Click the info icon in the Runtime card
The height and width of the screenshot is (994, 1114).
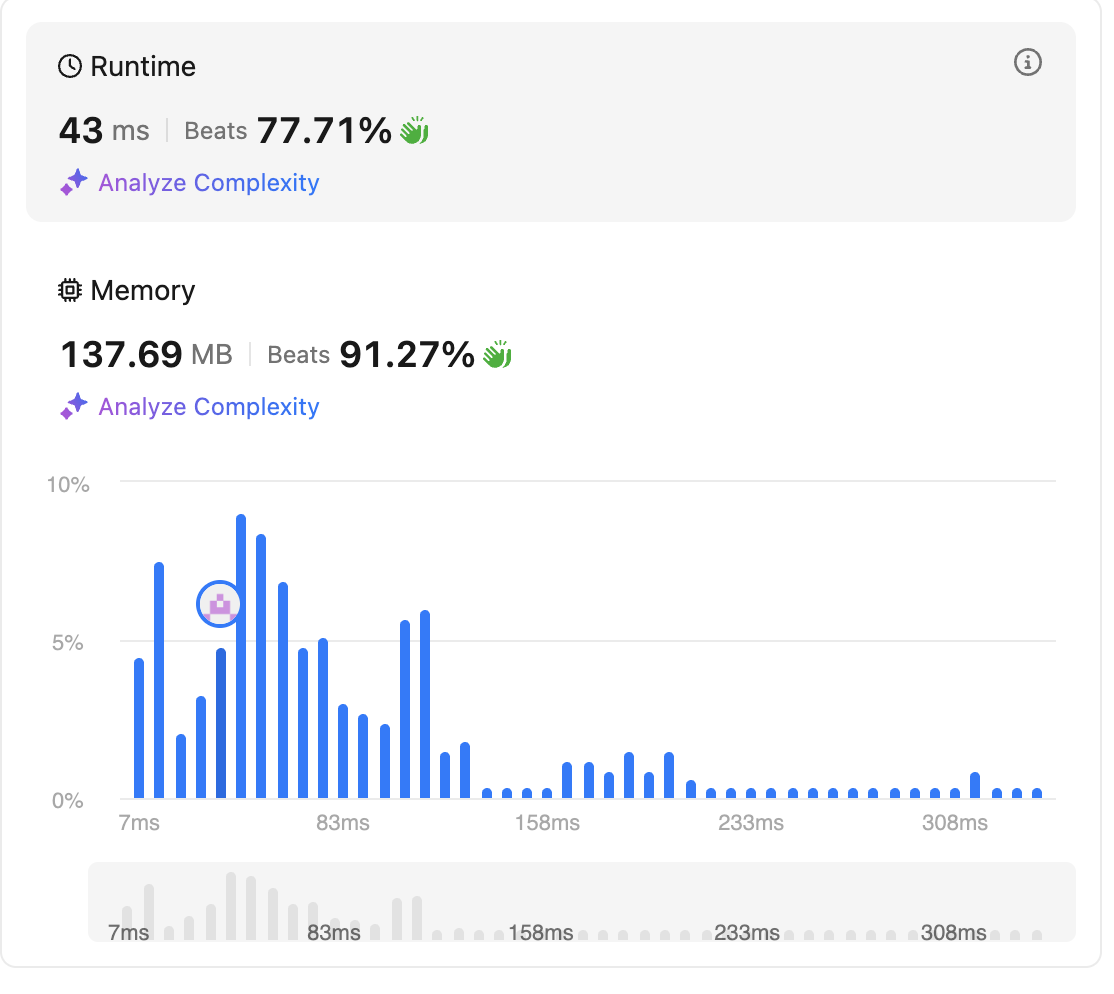point(1027,63)
